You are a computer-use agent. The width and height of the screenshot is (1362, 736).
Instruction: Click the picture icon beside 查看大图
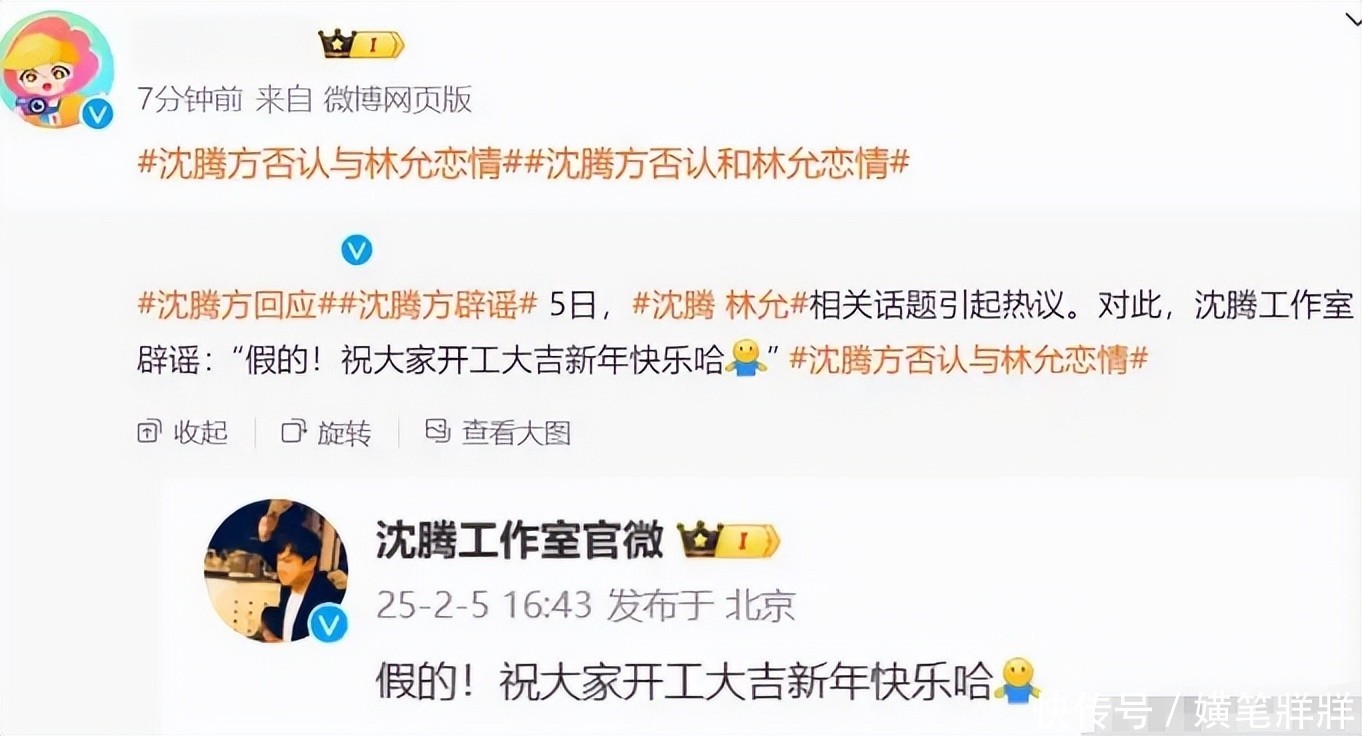pyautogui.click(x=437, y=432)
